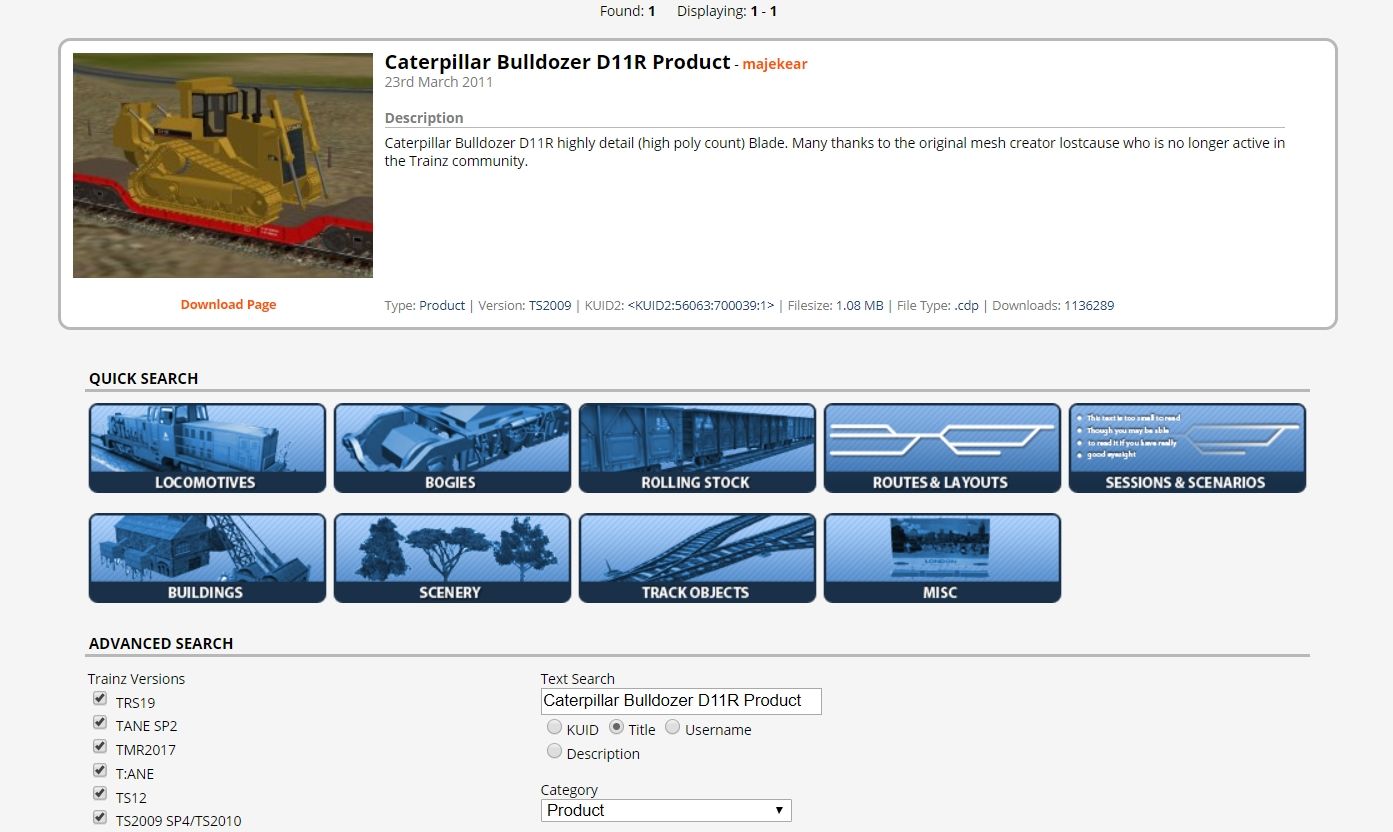Viewport: 1393px width, 832px height.
Task: Click inside the Text Search field
Action: coord(680,701)
